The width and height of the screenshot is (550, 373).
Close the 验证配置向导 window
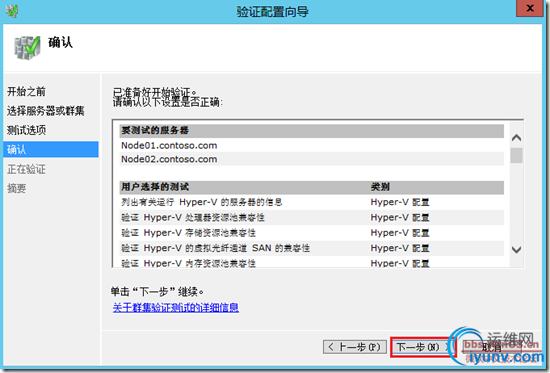click(x=529, y=8)
